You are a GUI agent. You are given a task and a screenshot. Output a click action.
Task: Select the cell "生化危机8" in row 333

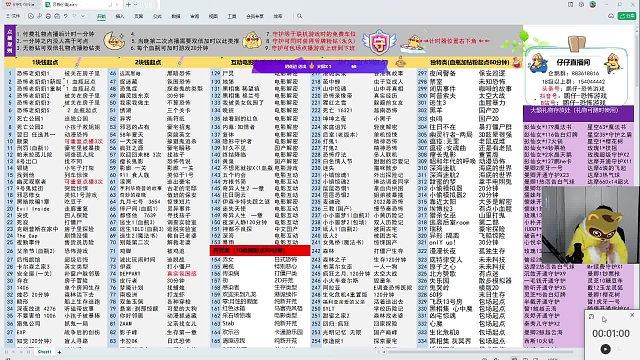[444, 332]
